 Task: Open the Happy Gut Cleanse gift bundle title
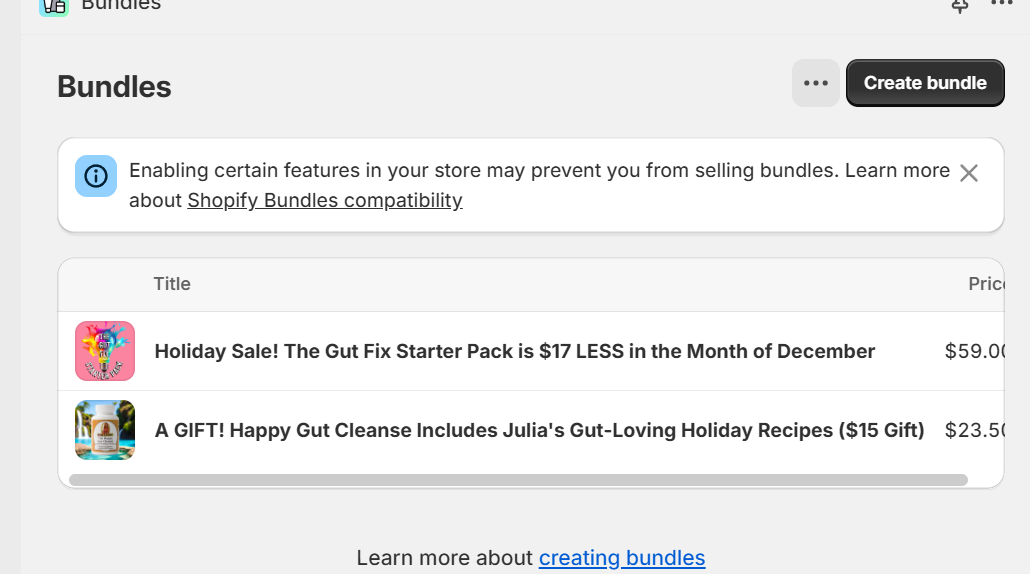(x=539, y=430)
